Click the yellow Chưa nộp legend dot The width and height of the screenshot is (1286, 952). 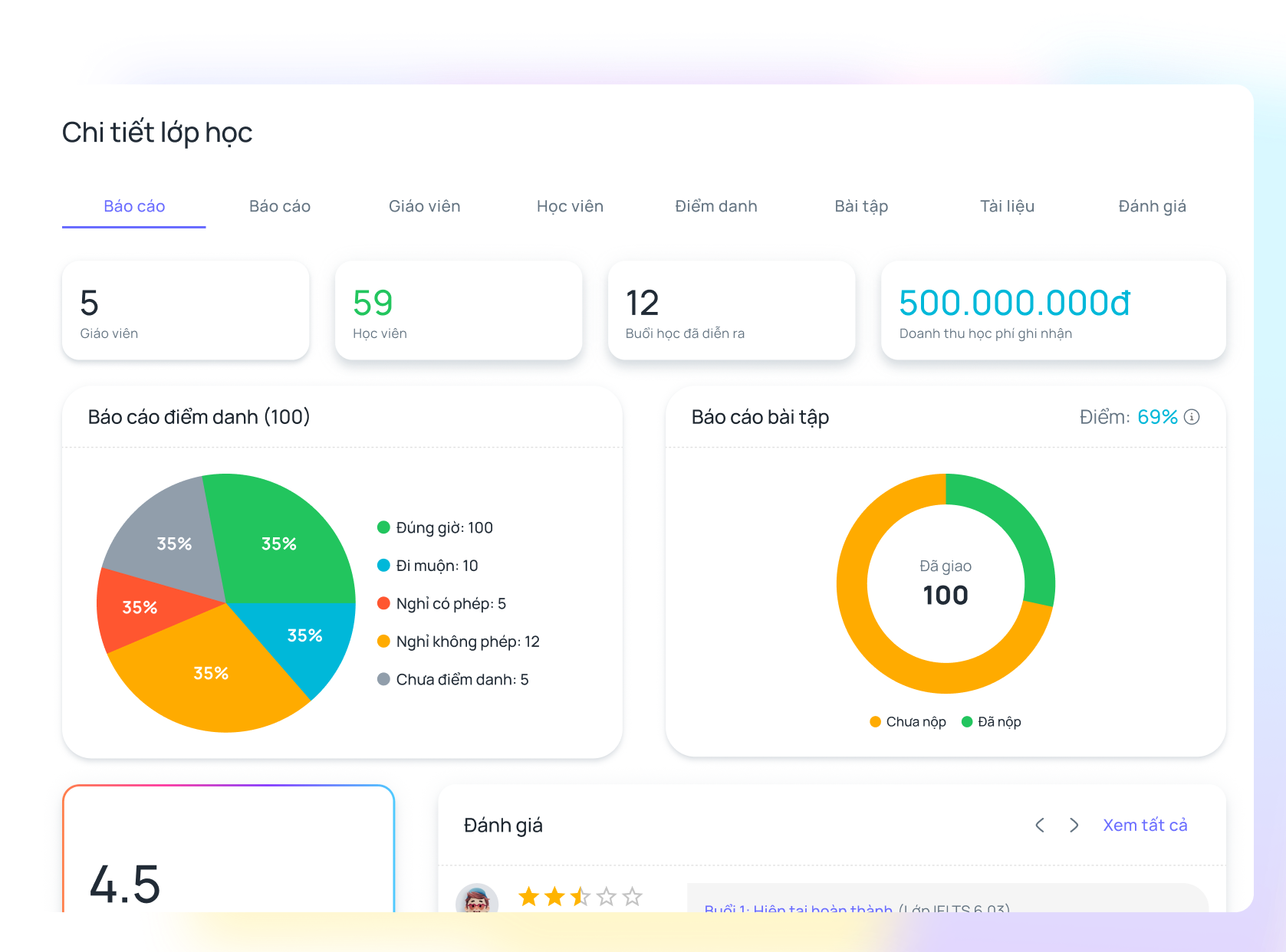click(x=875, y=721)
